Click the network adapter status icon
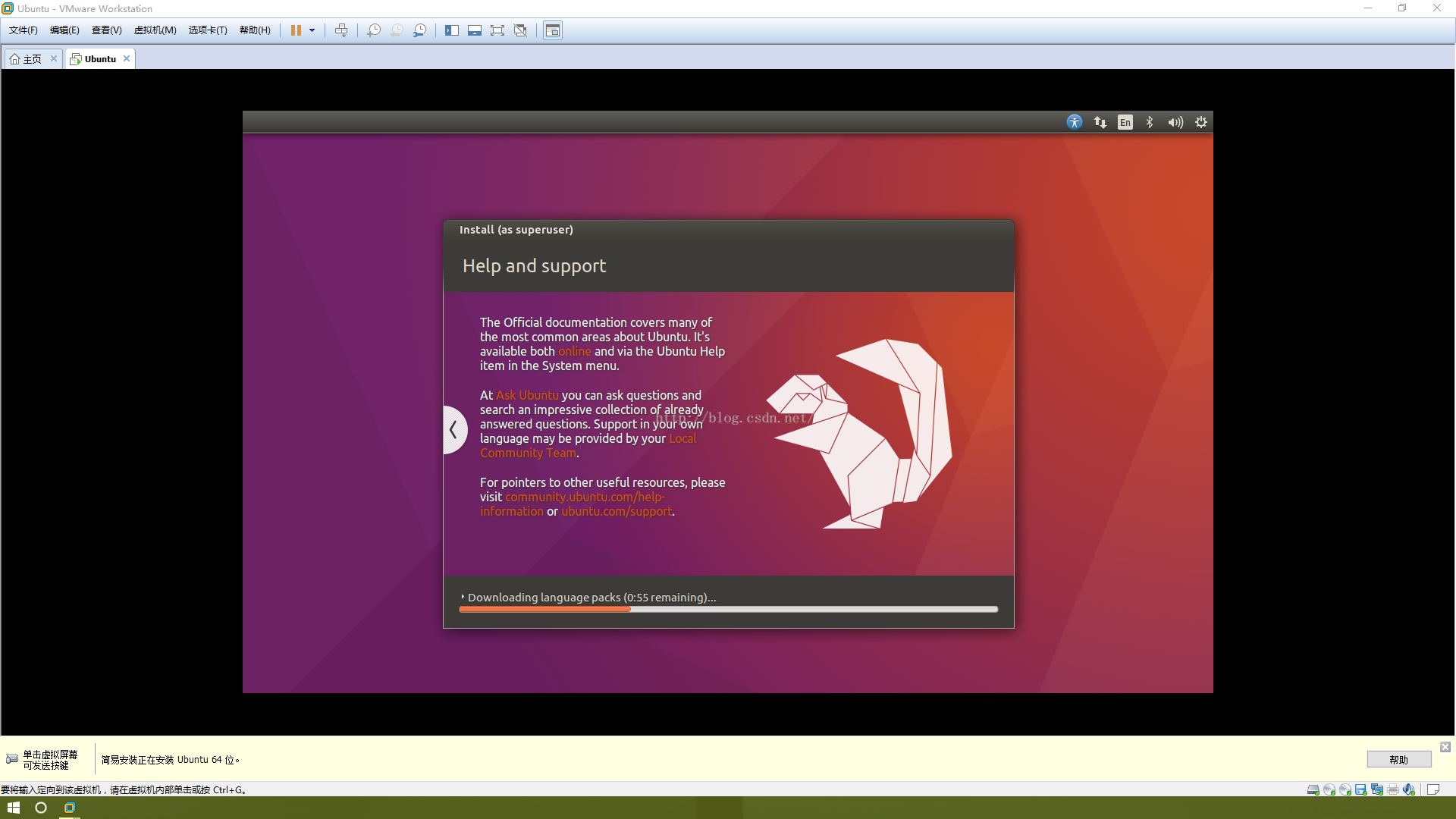Image resolution: width=1456 pixels, height=819 pixels. pos(1376,789)
